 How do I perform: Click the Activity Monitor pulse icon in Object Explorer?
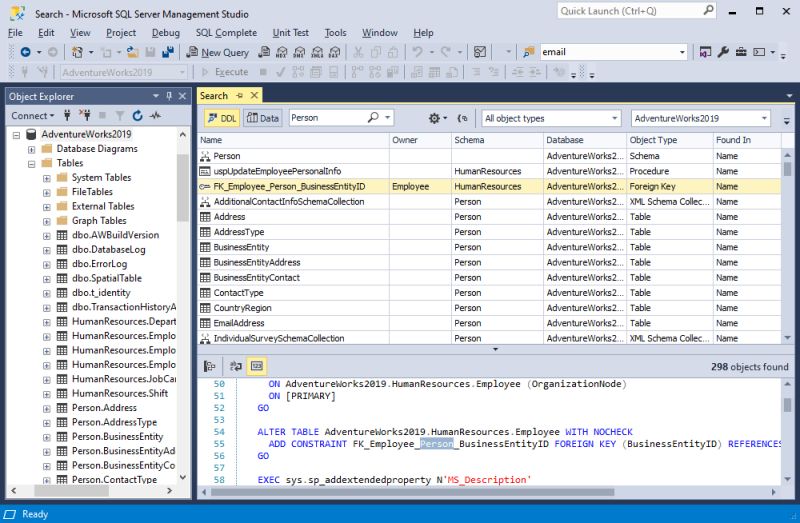coord(155,116)
